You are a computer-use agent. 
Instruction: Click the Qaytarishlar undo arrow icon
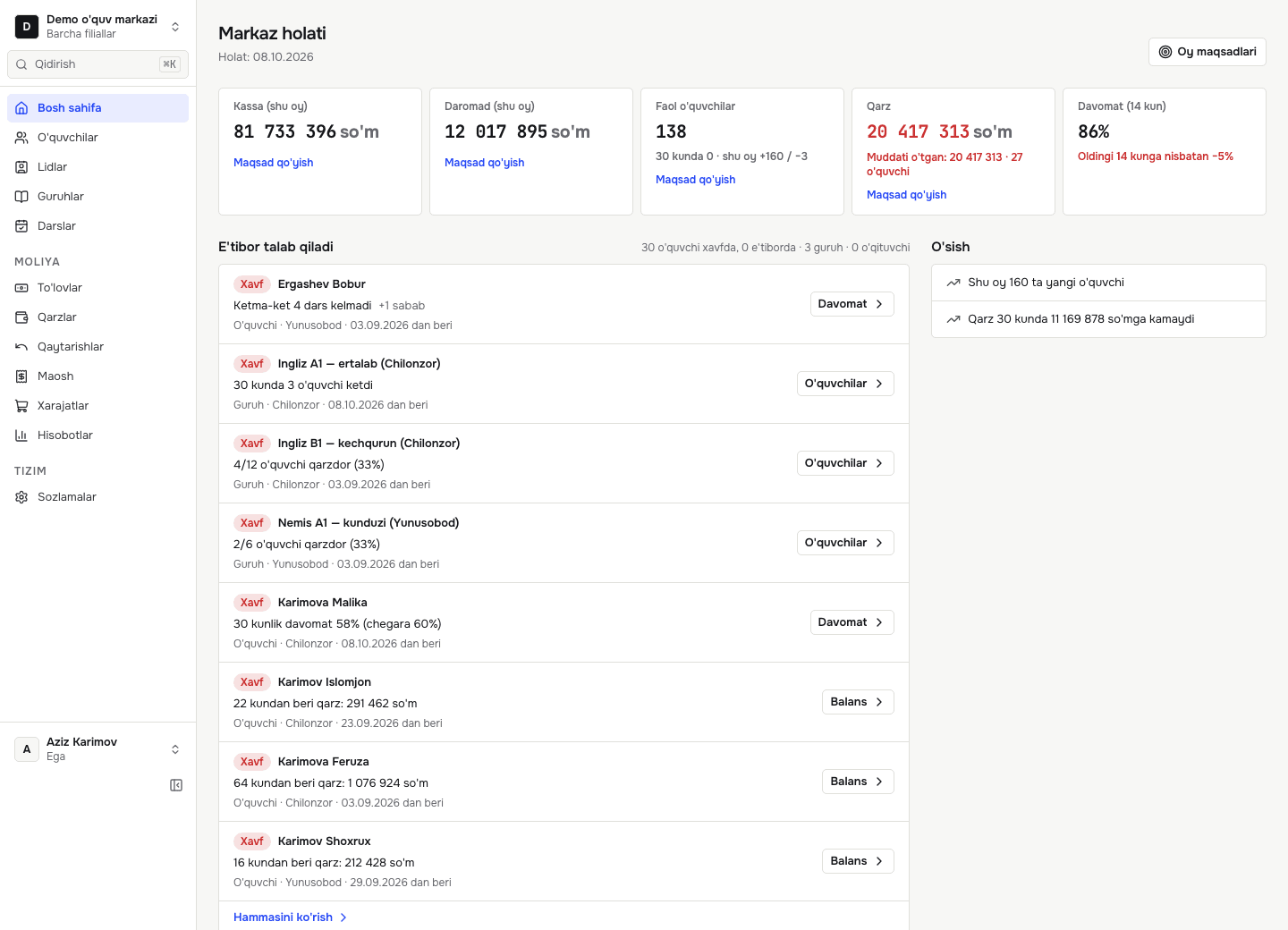tap(21, 347)
